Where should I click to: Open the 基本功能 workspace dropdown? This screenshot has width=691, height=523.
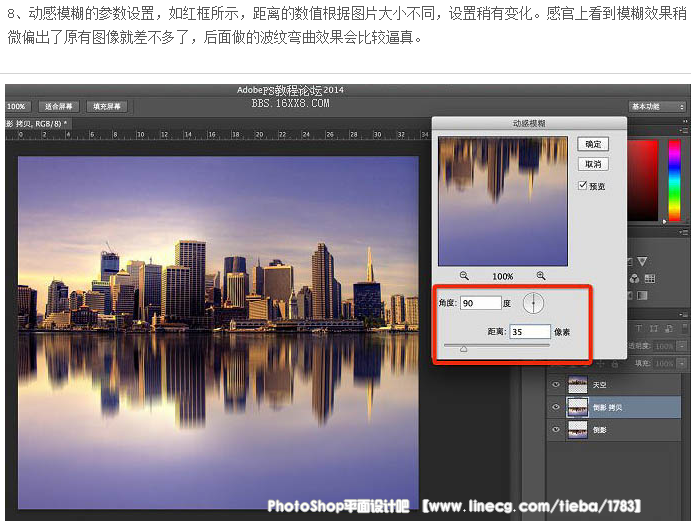click(x=657, y=107)
